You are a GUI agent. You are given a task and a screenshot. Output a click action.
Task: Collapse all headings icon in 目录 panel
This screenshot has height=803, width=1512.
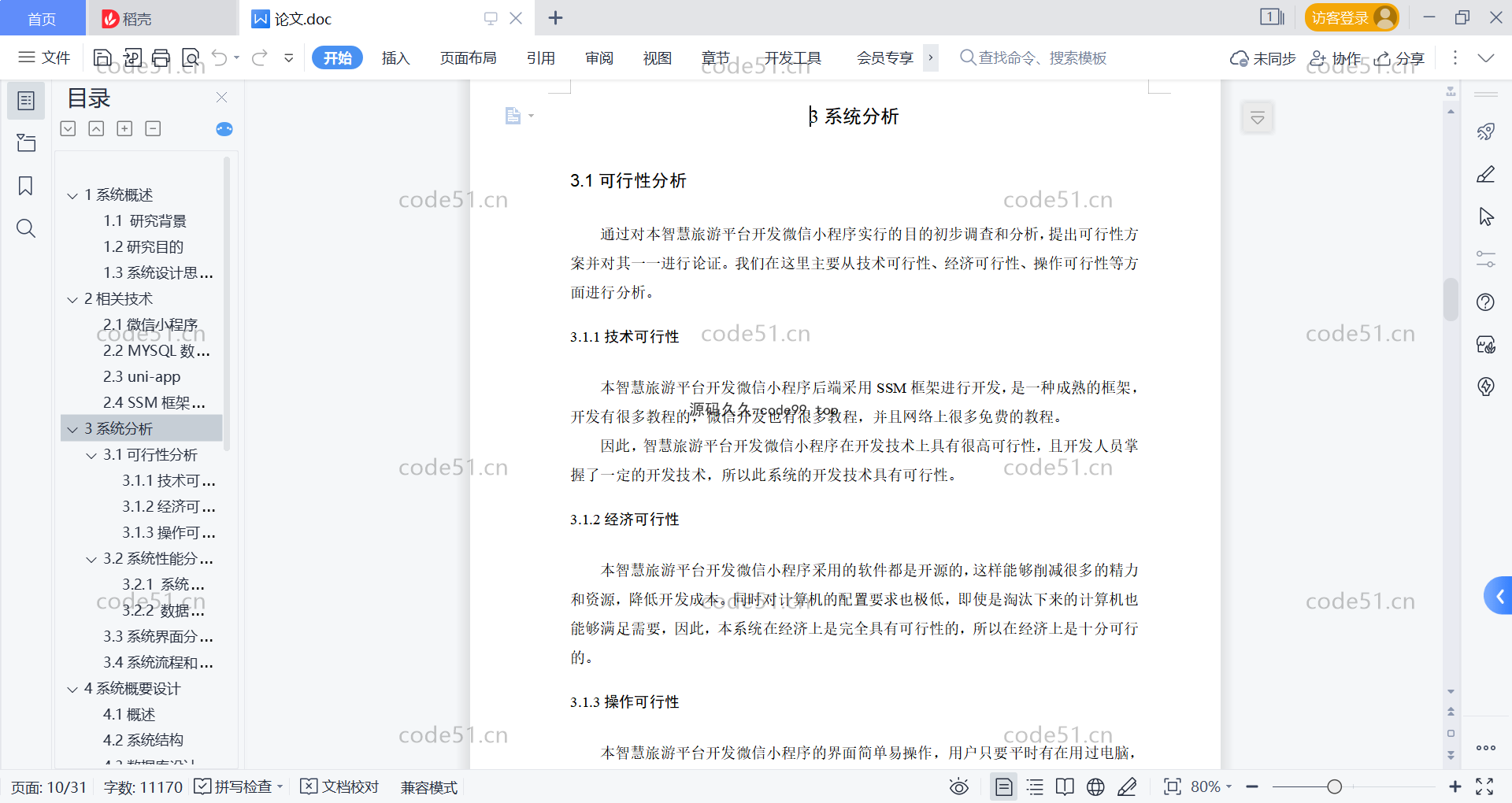(x=96, y=128)
